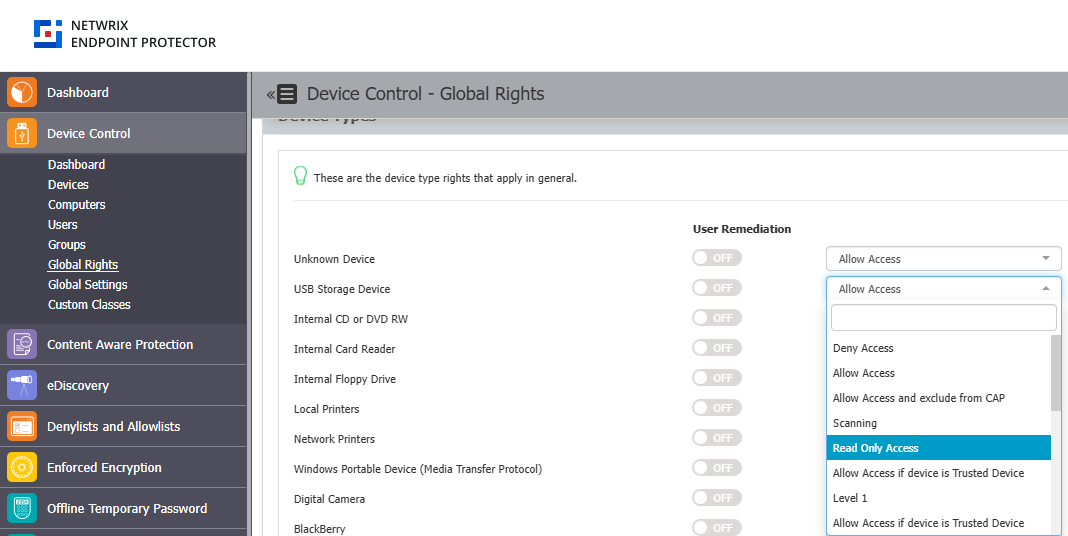Open the Unknown Device access dropdown
This screenshot has width=1068, height=536.
click(x=943, y=259)
